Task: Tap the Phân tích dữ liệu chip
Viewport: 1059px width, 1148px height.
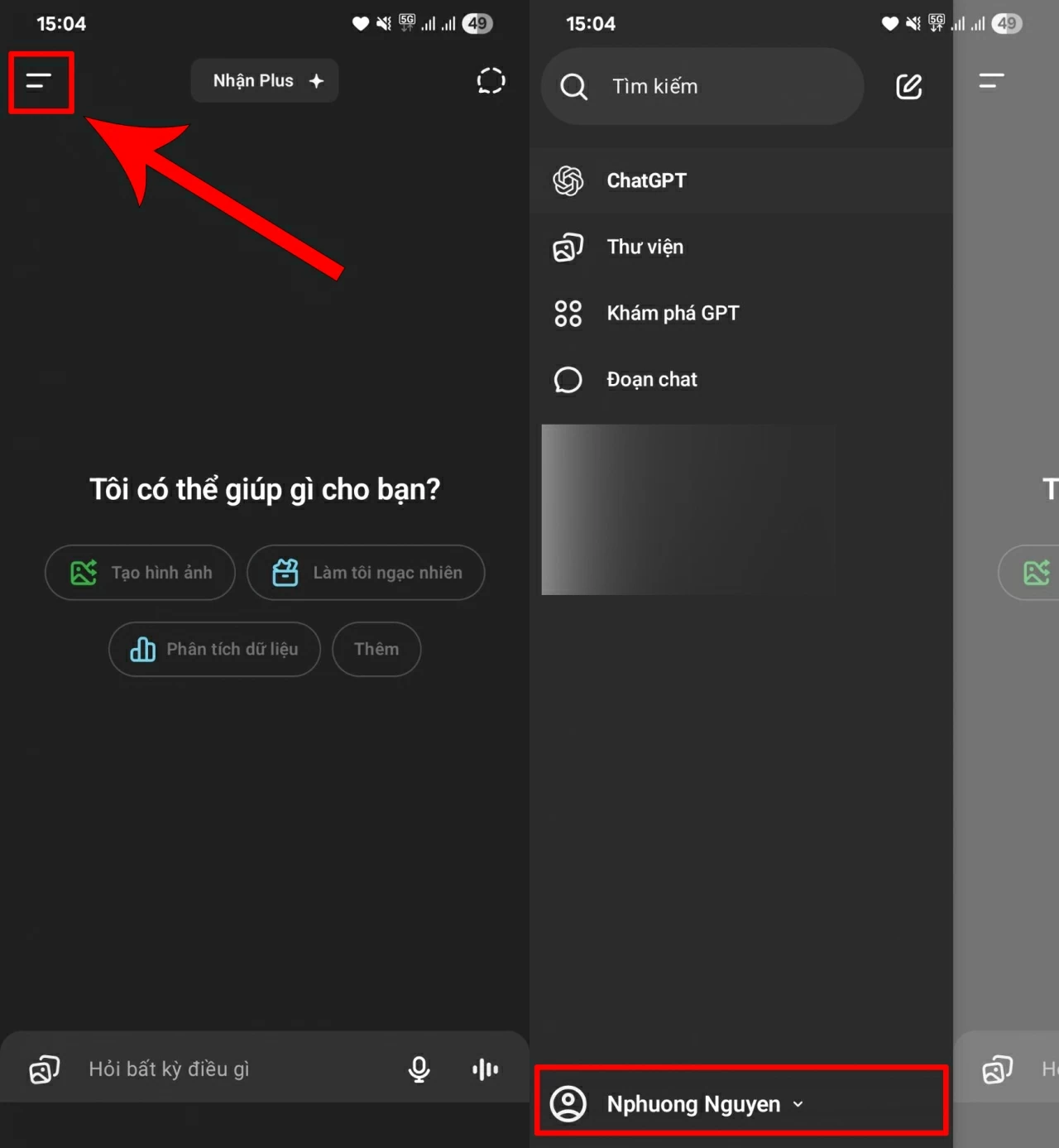Action: pos(214,650)
